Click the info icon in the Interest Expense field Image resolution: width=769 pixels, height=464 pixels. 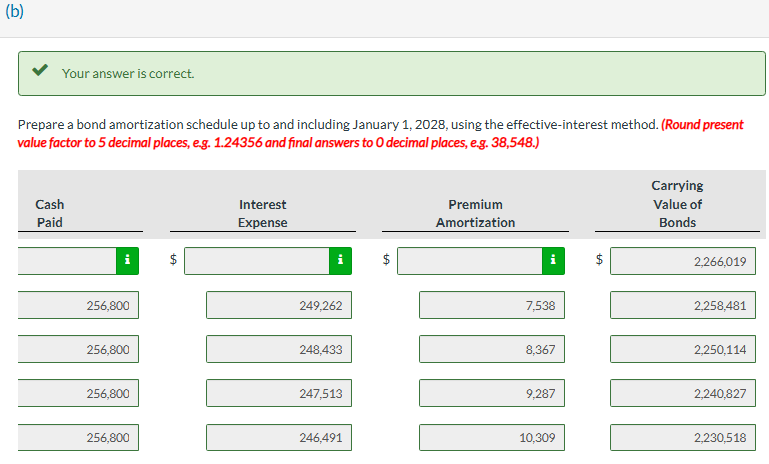click(340, 260)
